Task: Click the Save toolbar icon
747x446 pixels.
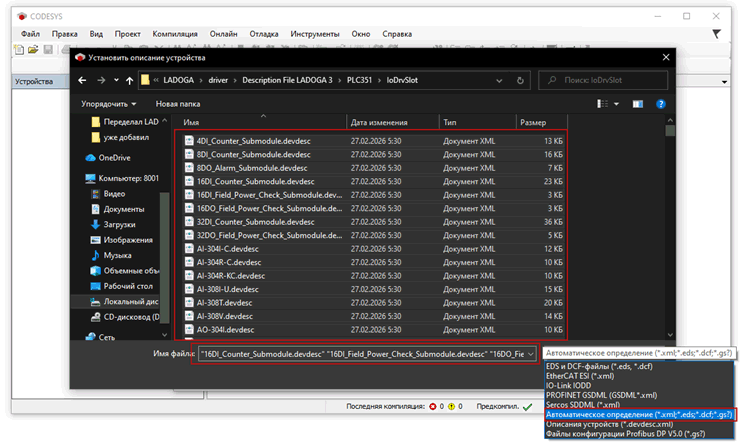Action: tap(48, 49)
